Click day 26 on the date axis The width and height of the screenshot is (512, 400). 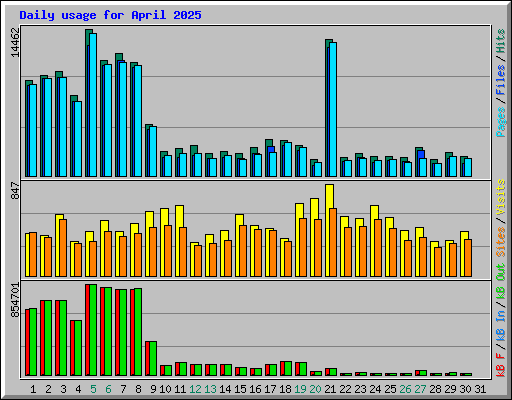(405, 389)
